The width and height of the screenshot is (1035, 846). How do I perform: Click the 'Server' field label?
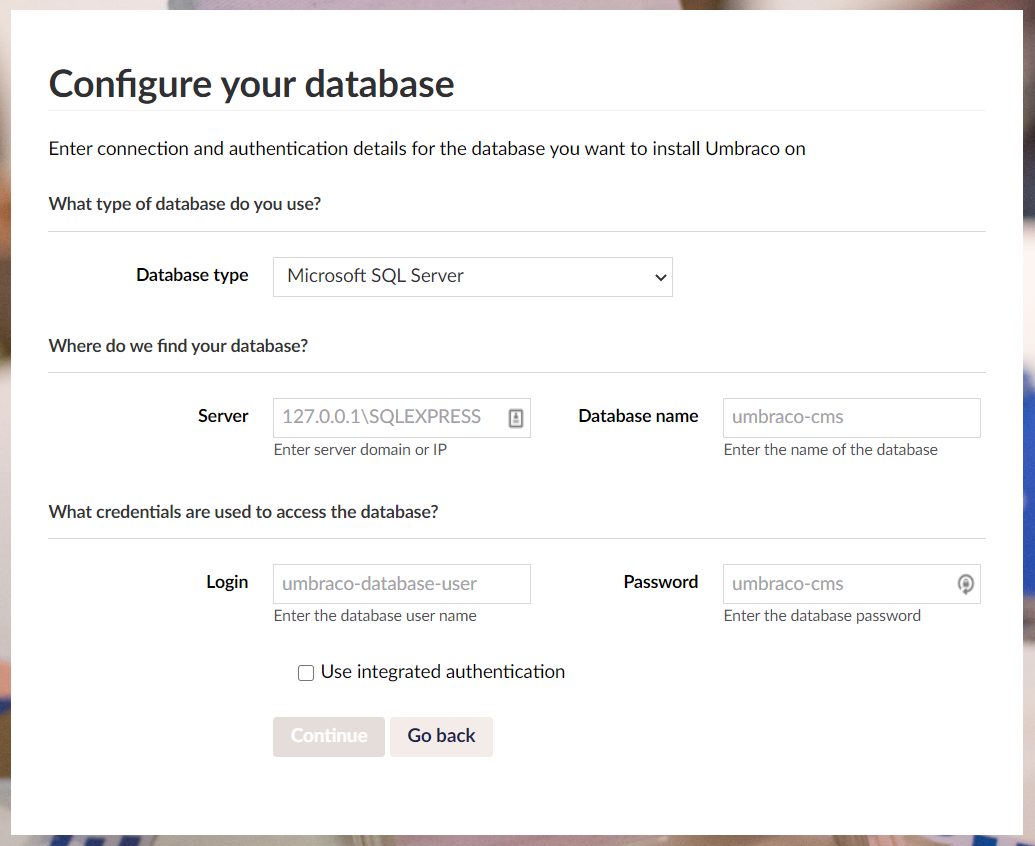click(x=223, y=416)
